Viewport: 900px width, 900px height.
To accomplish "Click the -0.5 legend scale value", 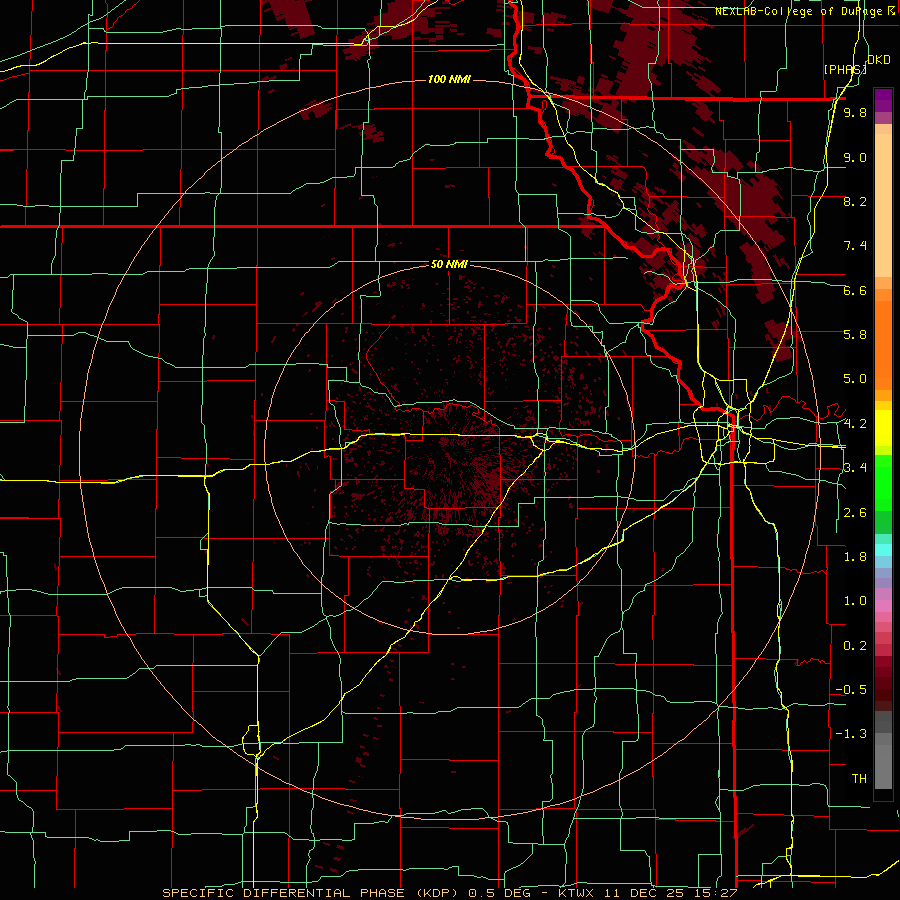I will click(851, 690).
